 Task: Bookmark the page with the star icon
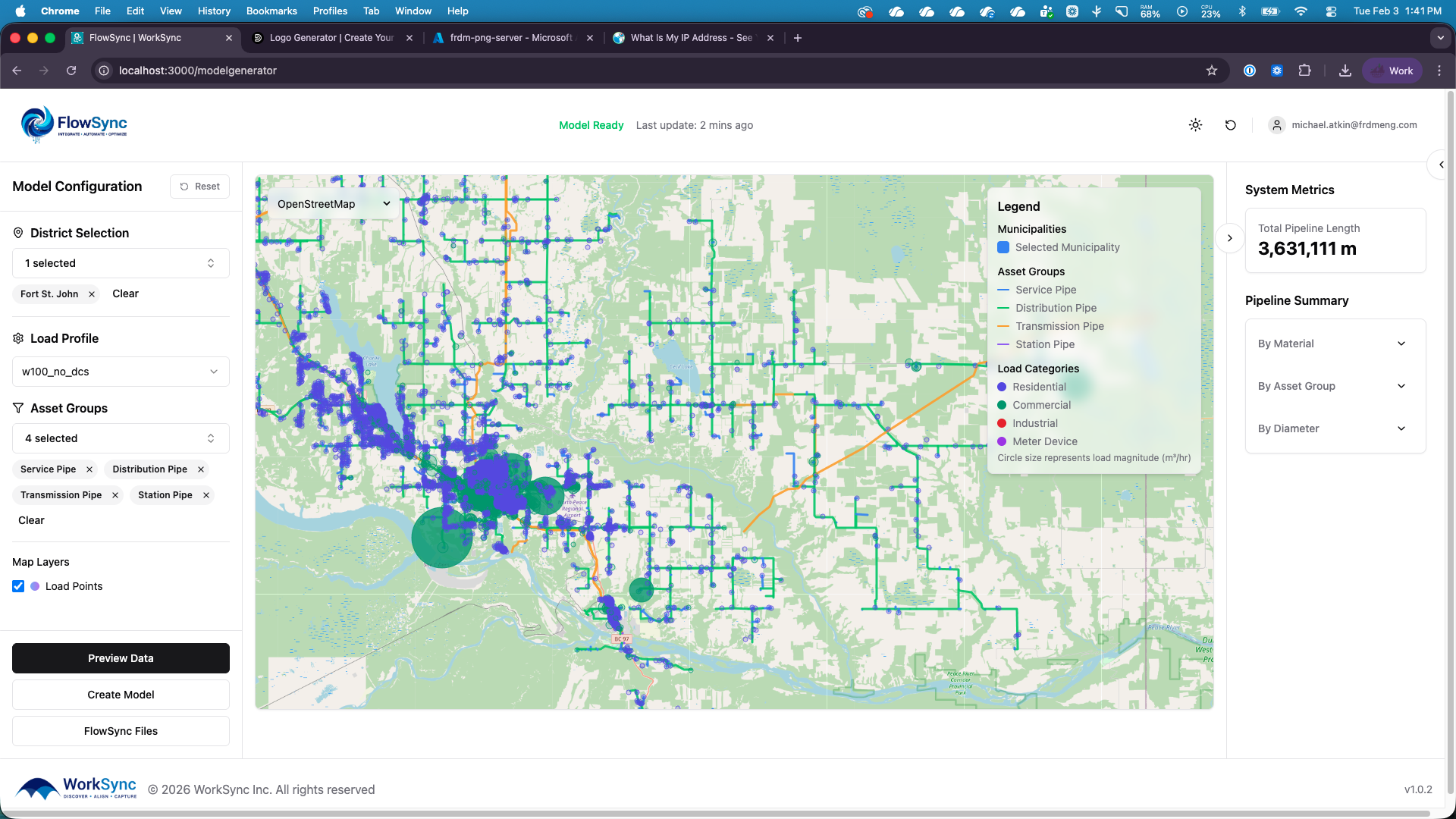(1212, 71)
